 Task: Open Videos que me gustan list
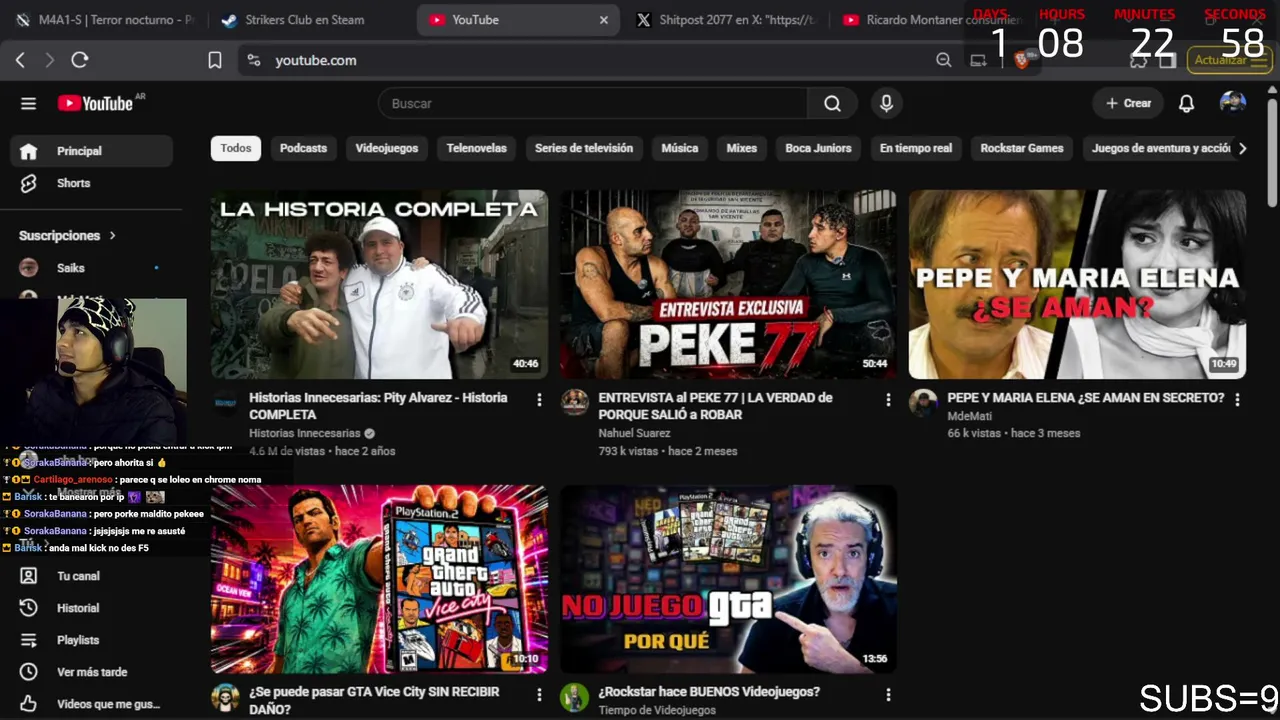coord(91,704)
